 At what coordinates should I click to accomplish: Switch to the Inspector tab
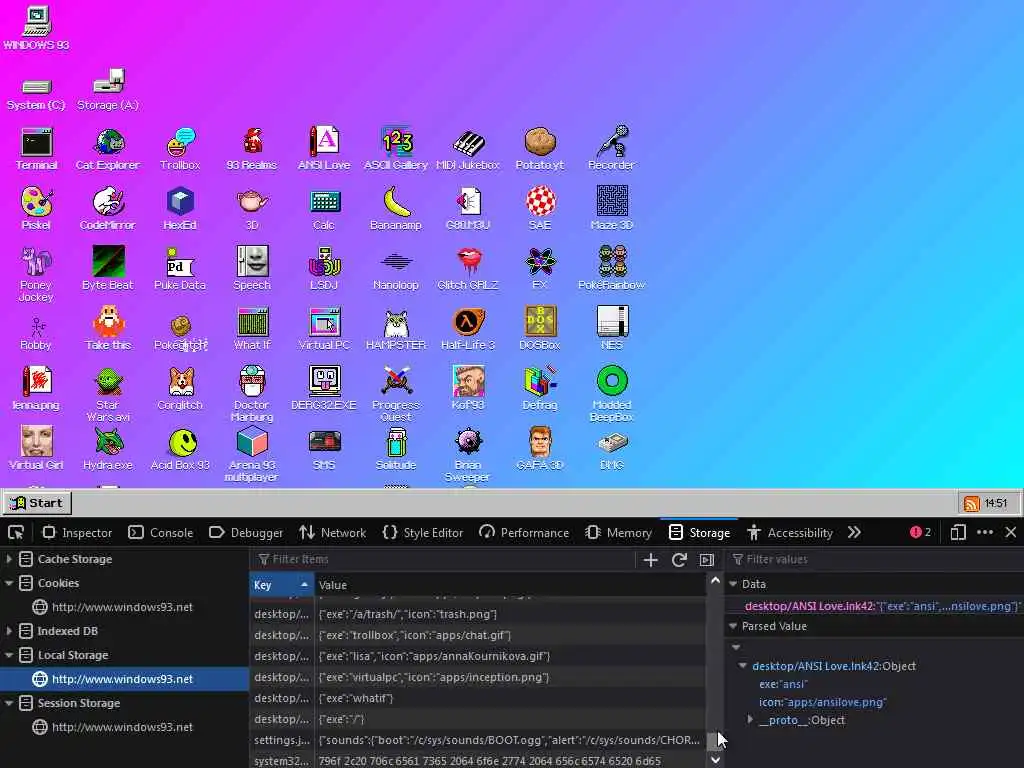pyautogui.click(x=77, y=533)
